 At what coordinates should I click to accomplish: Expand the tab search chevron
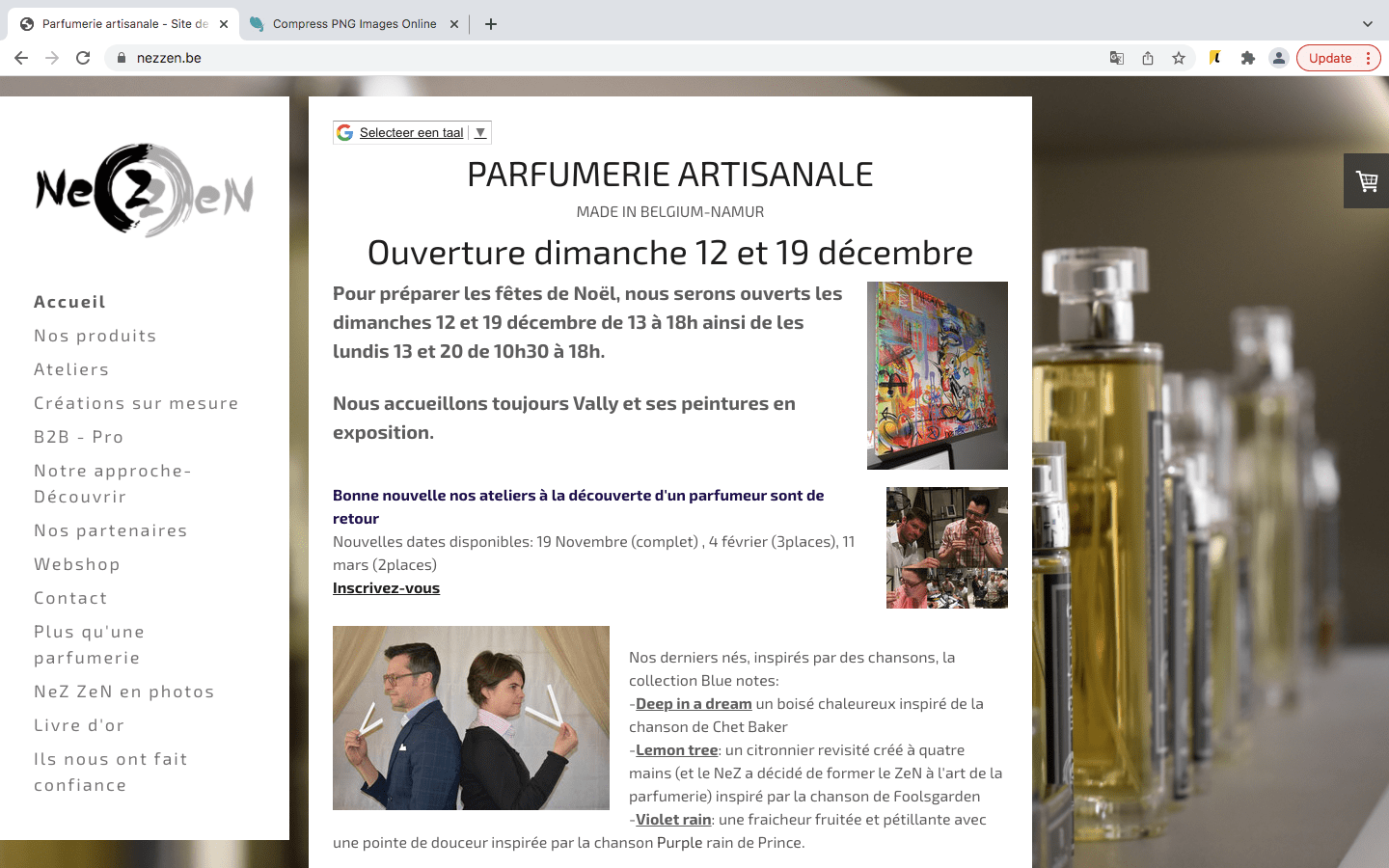(x=1367, y=24)
